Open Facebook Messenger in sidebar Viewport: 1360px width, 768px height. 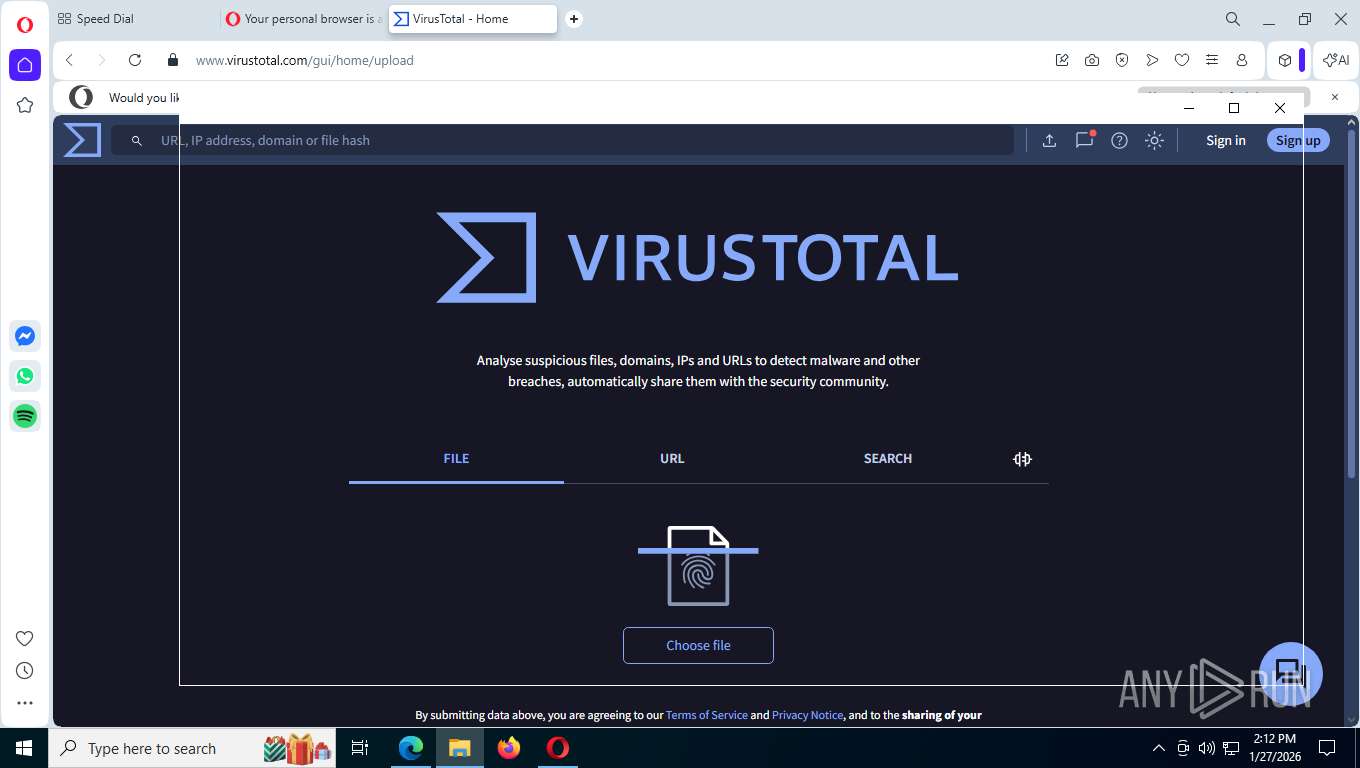point(25,336)
